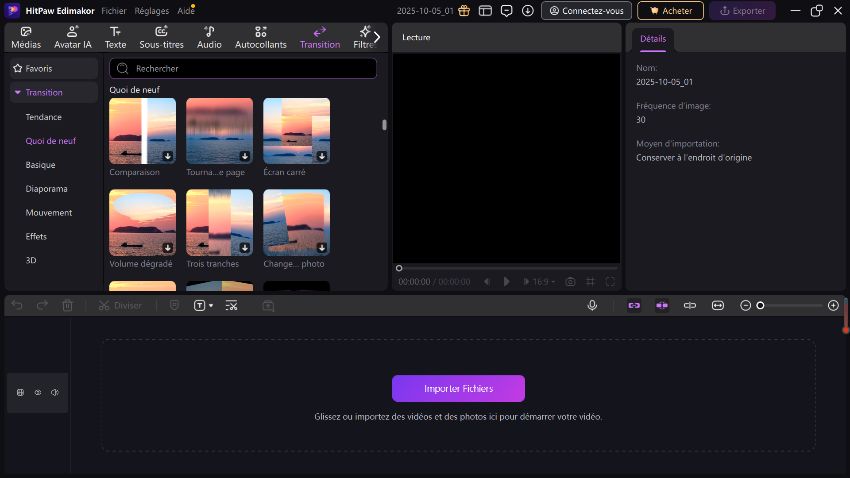This screenshot has width=850, height=478.
Task: Open the Autocollants tab
Action: pyautogui.click(x=260, y=37)
